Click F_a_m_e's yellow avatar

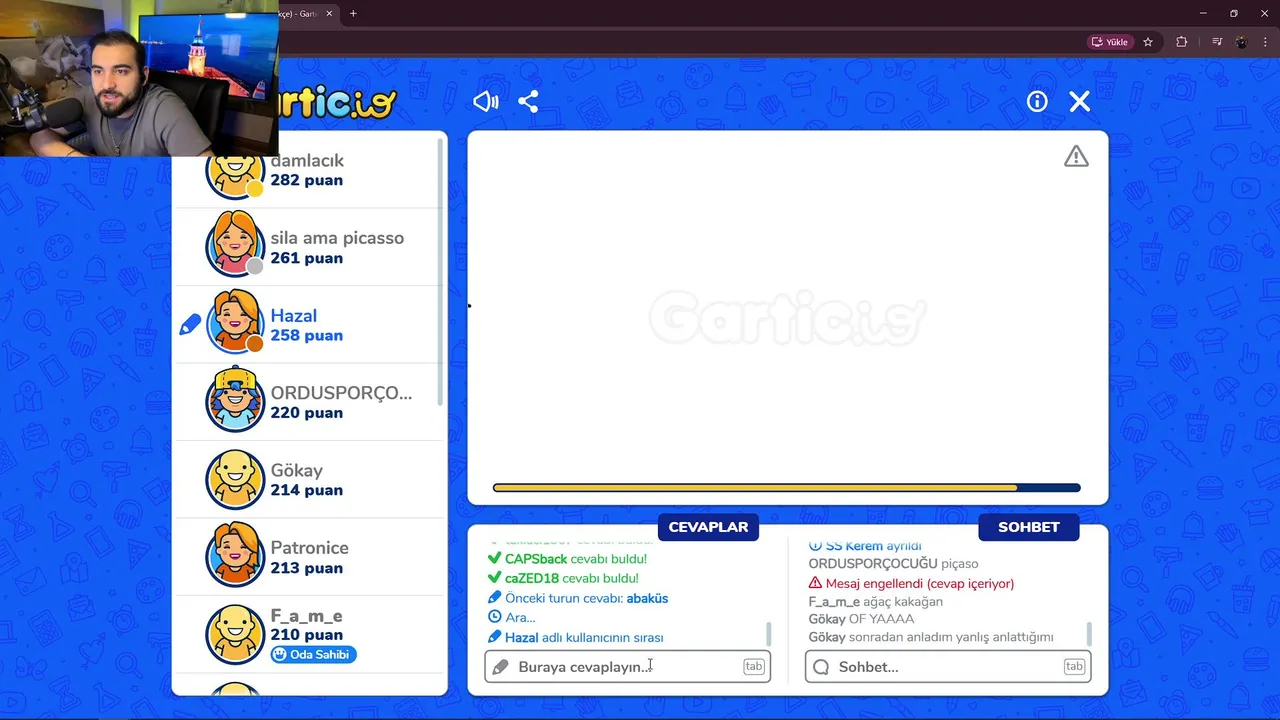click(x=235, y=634)
